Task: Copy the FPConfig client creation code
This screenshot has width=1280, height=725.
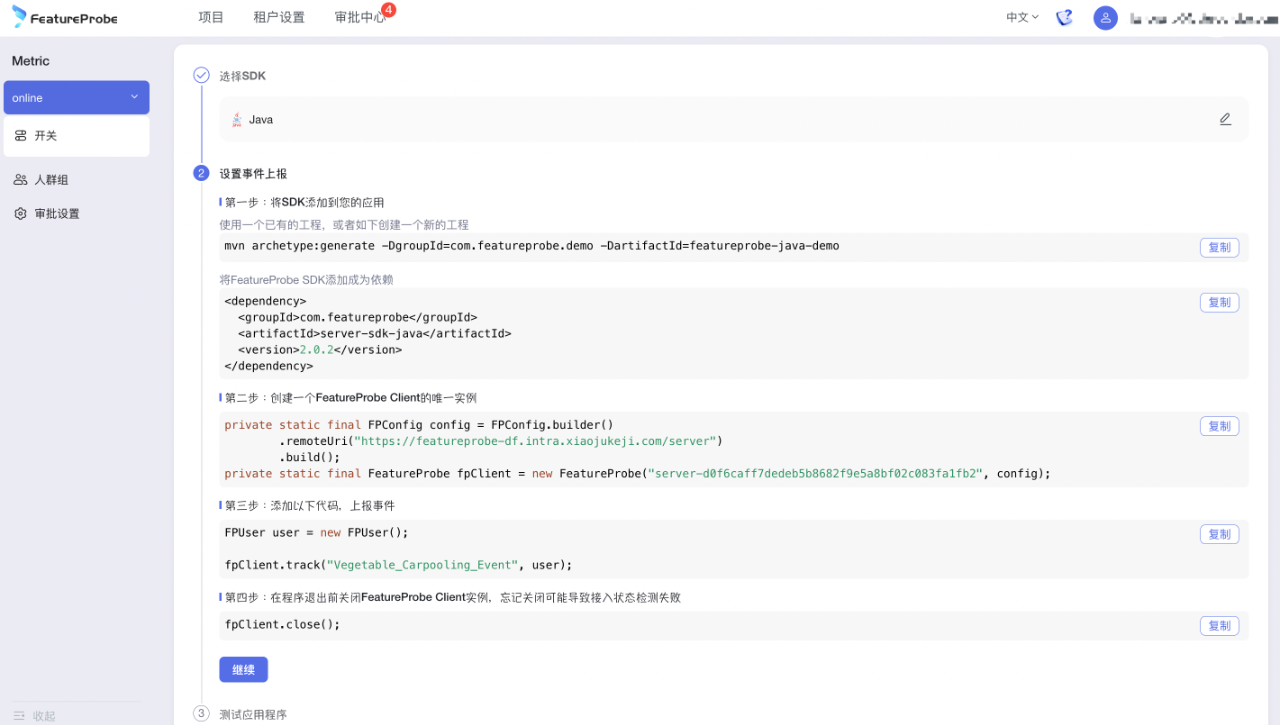Action: coord(1219,426)
